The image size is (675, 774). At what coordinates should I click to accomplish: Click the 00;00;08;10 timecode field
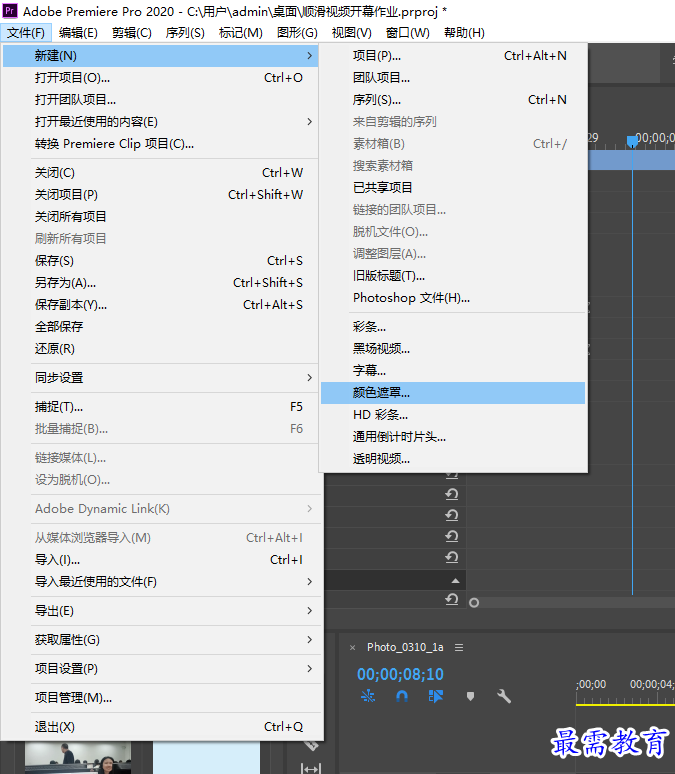pos(400,674)
